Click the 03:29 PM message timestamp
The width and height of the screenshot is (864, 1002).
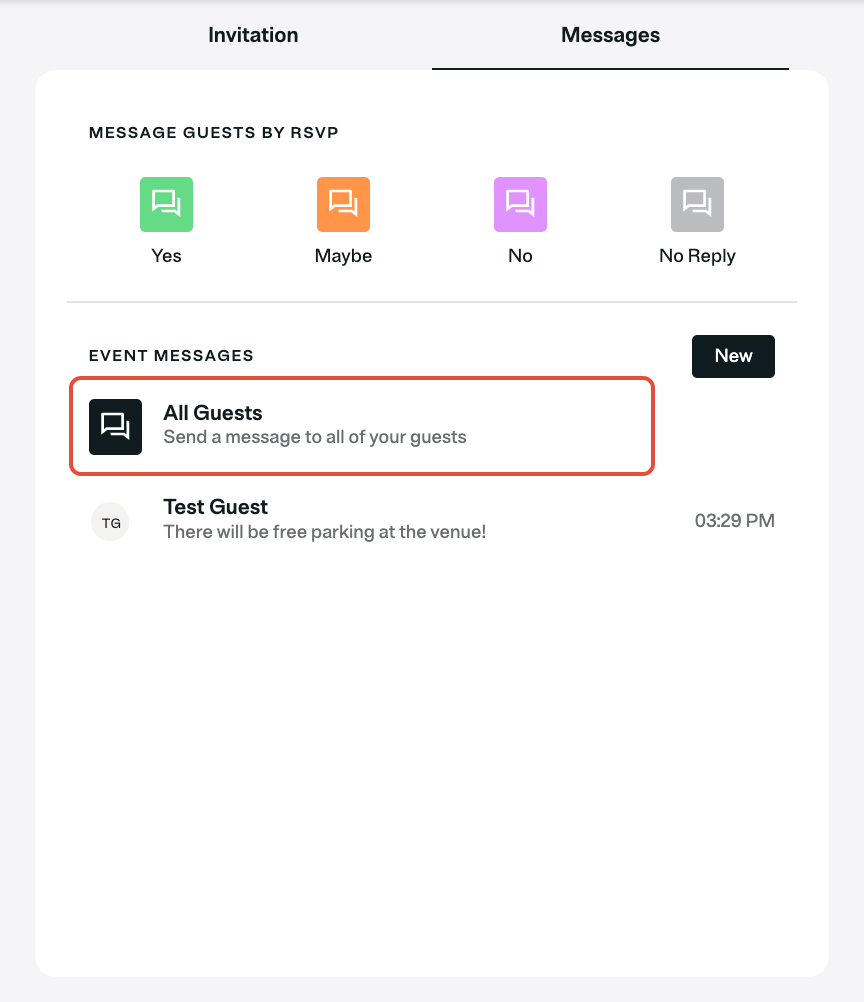[734, 521]
